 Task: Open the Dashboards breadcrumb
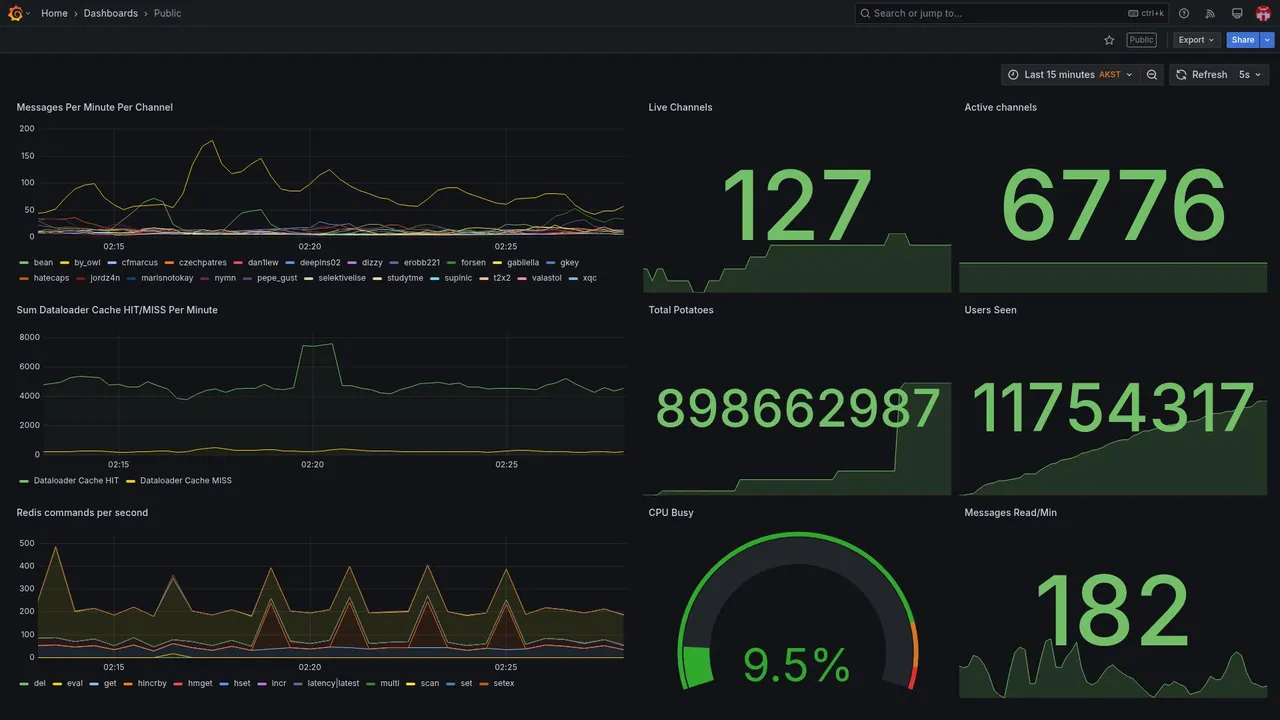coord(111,13)
